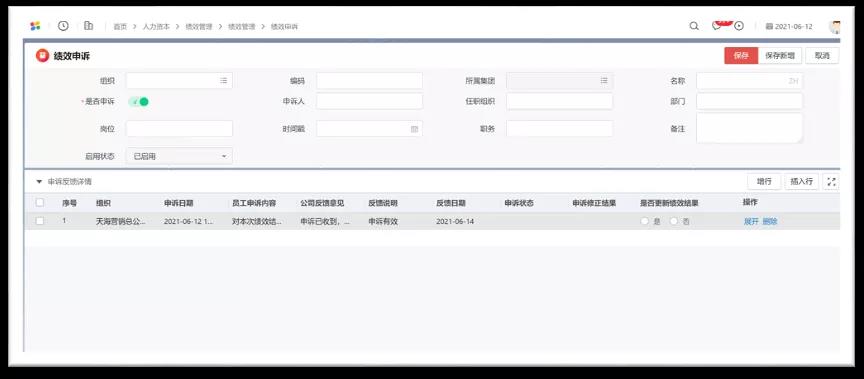Click the 取消 button
This screenshot has height=379, width=864.
(x=822, y=56)
